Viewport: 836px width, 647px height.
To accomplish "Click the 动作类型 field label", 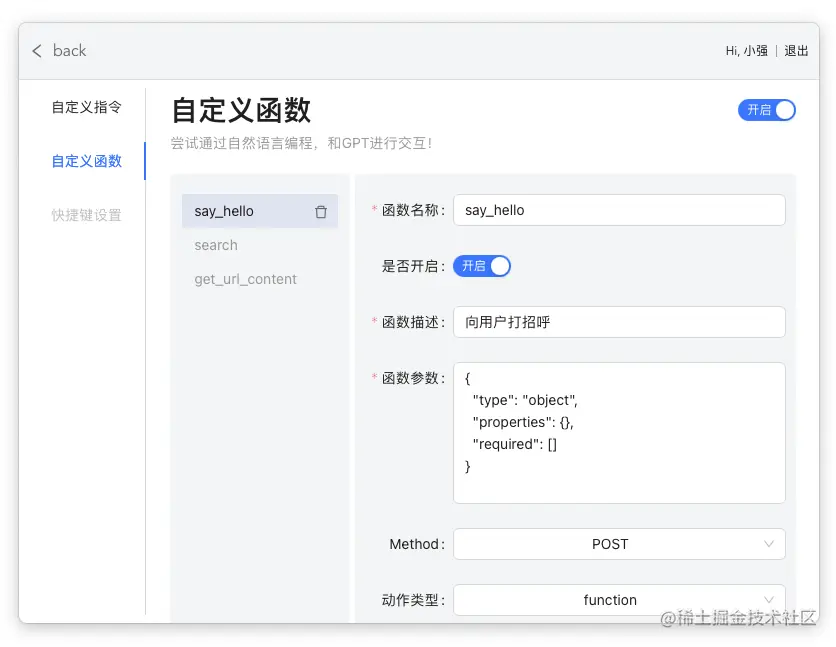I will click(x=413, y=600).
